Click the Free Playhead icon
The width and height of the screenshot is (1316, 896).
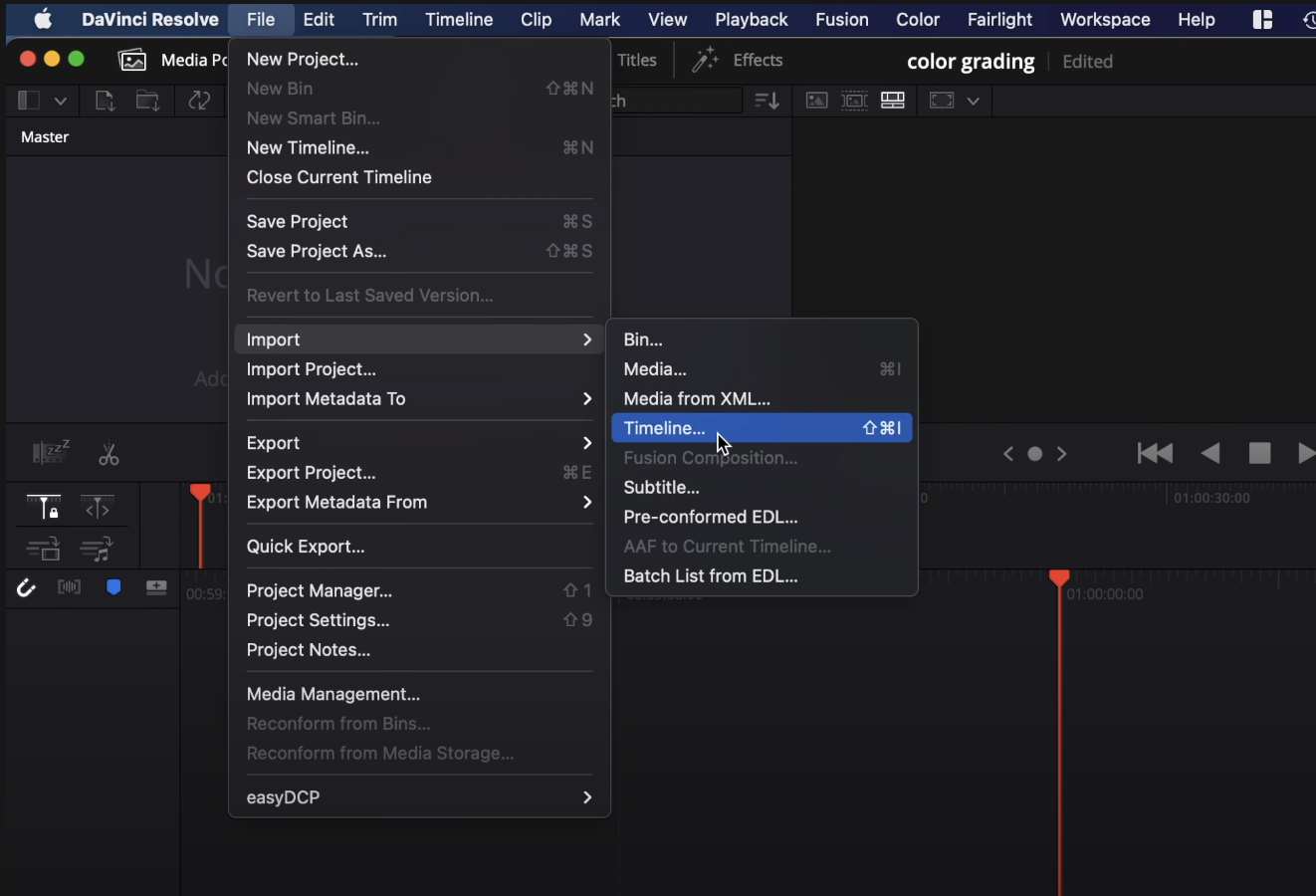pyautogui.click(x=97, y=509)
